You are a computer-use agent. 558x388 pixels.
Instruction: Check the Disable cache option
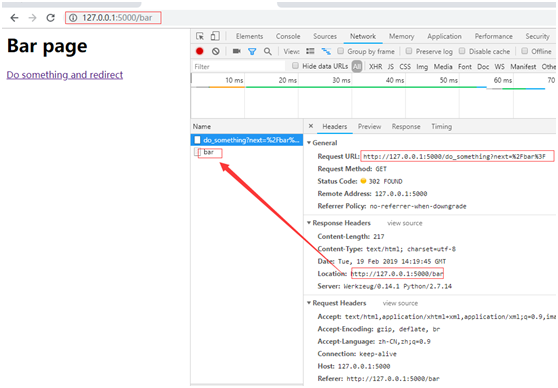[462, 51]
